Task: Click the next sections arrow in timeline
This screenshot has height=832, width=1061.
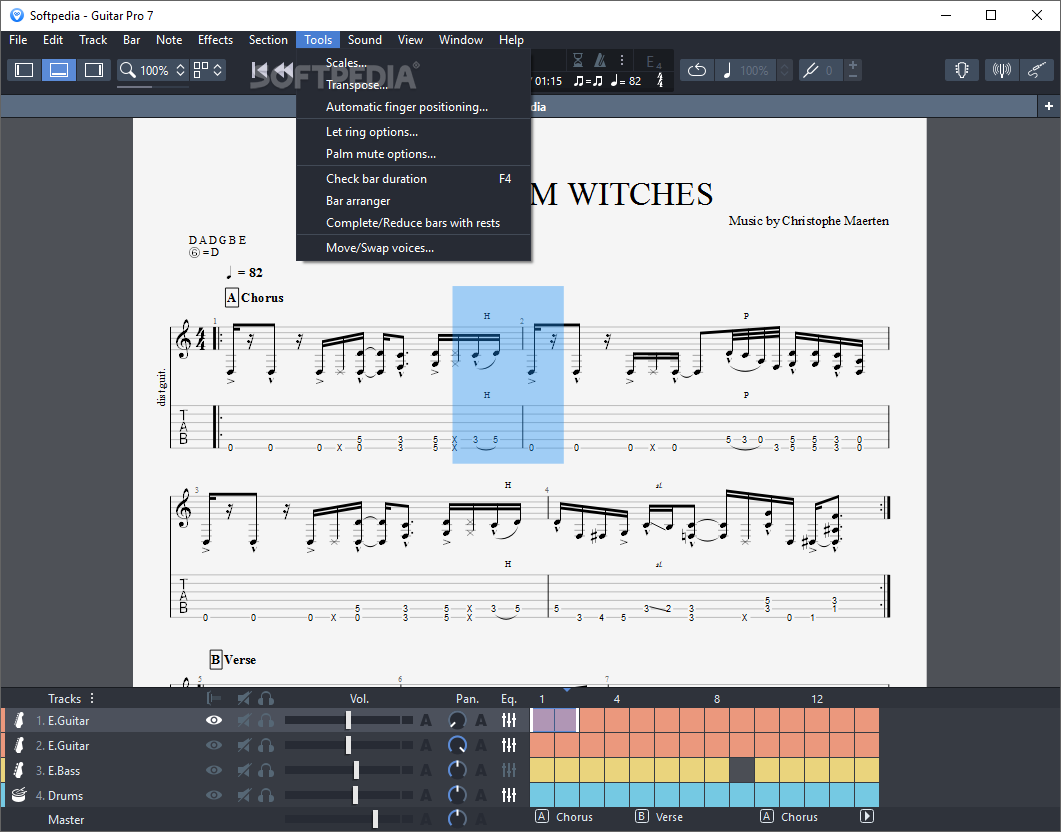Action: coord(867,816)
